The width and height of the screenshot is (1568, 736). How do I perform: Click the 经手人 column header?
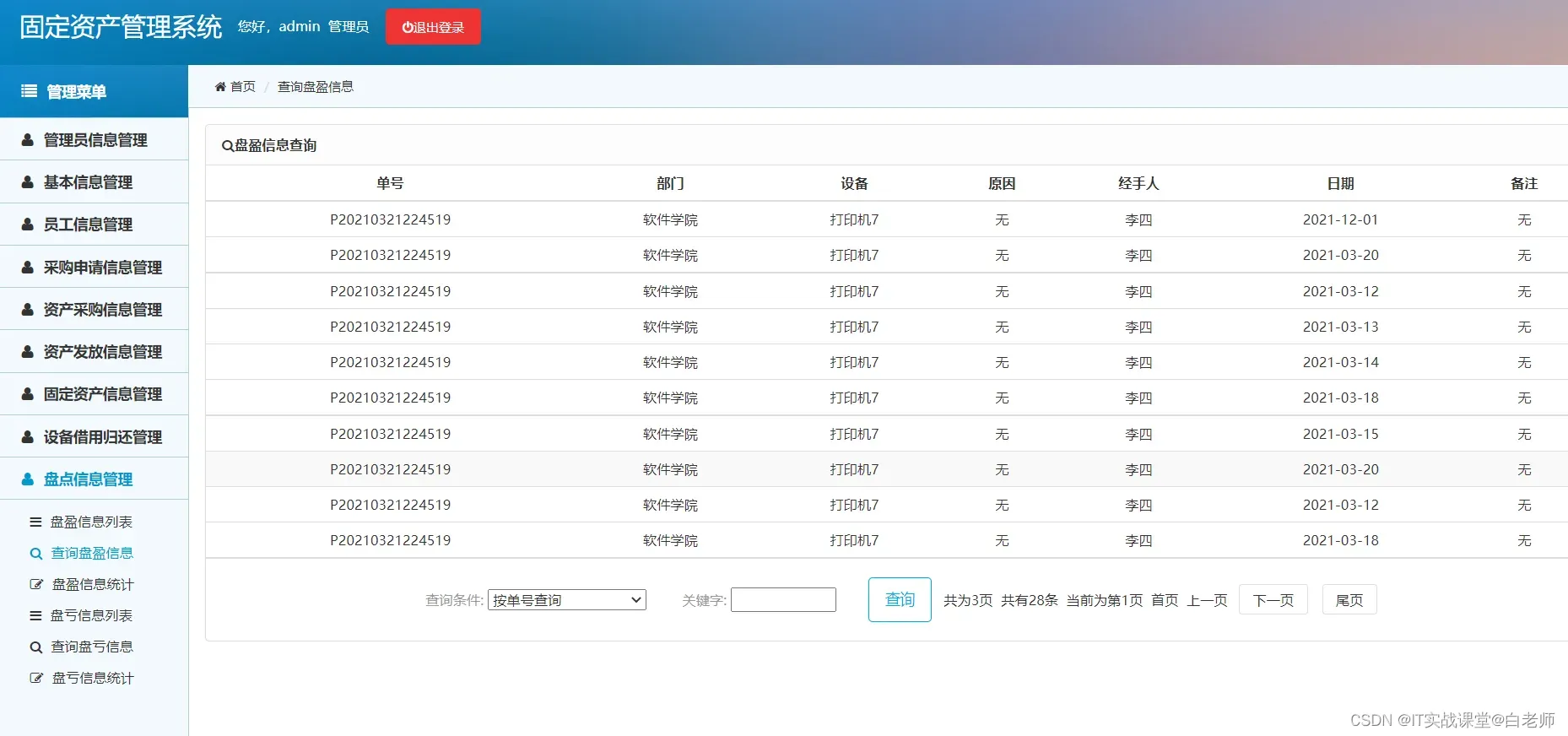1138,183
